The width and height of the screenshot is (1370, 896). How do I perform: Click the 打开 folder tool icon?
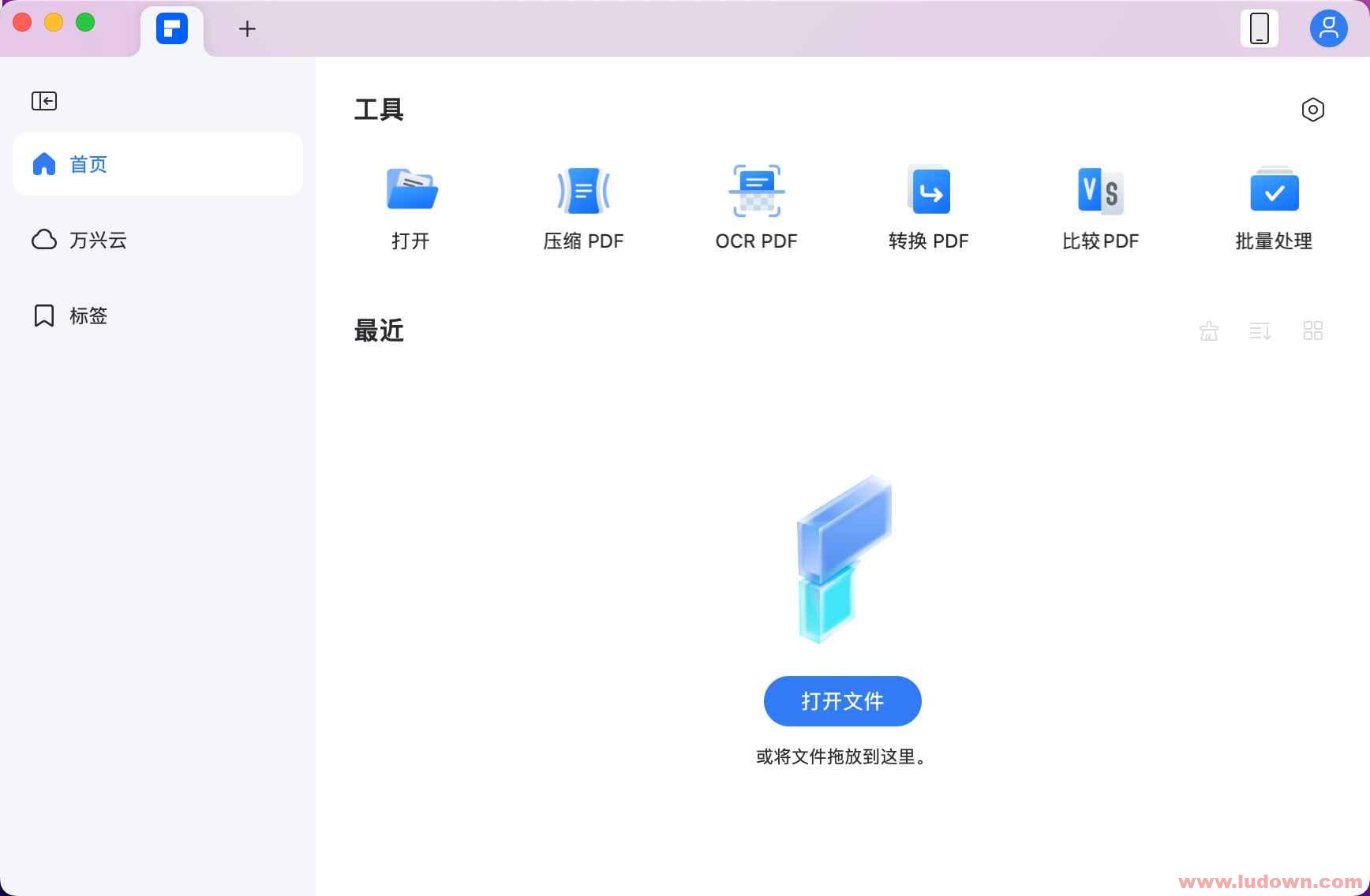click(412, 189)
